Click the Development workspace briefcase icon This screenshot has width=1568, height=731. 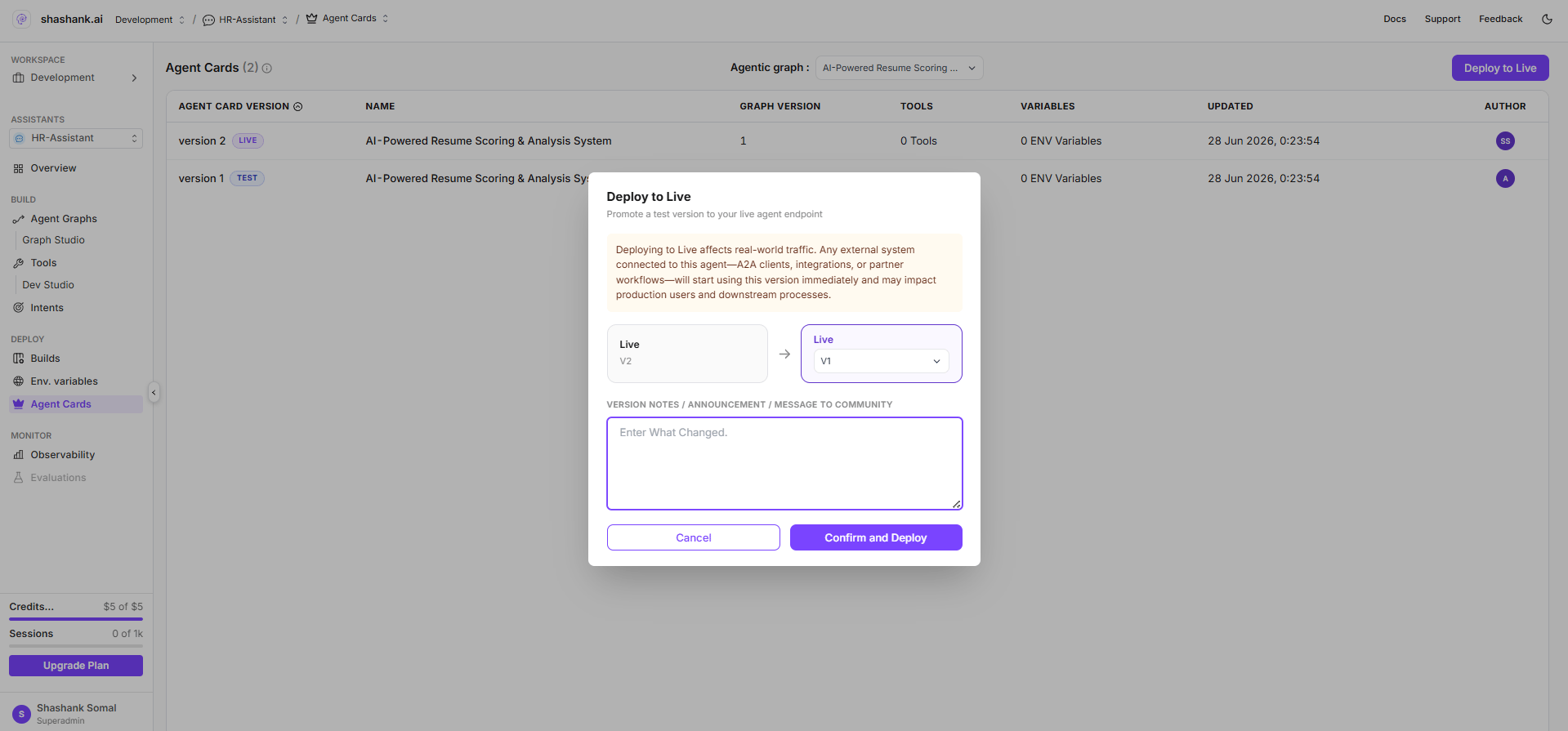[18, 78]
